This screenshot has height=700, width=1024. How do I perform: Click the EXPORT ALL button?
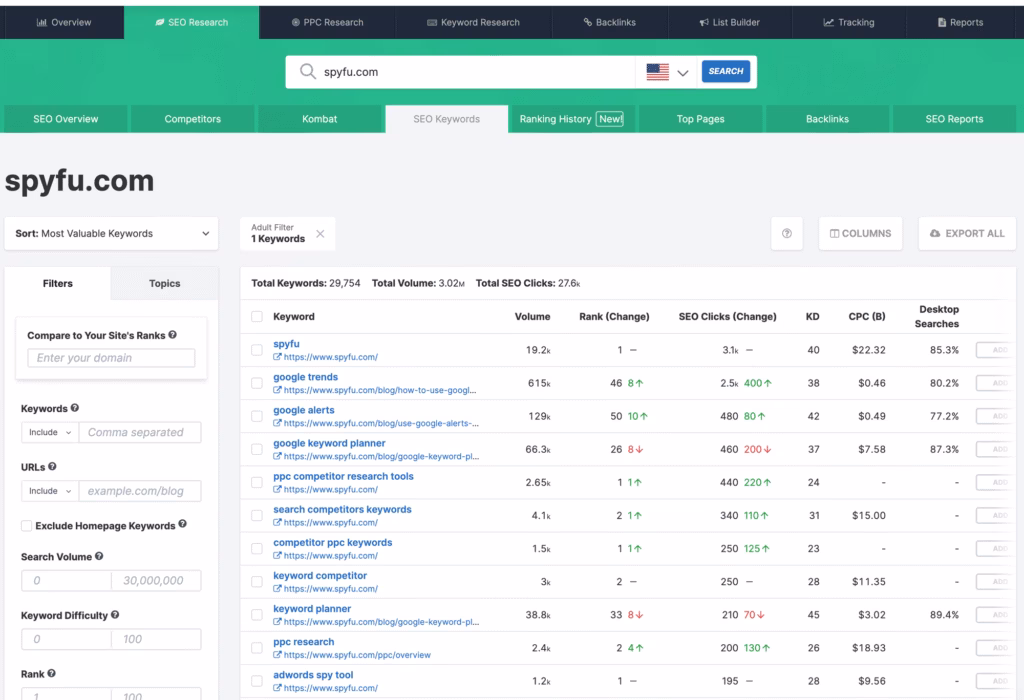point(967,233)
